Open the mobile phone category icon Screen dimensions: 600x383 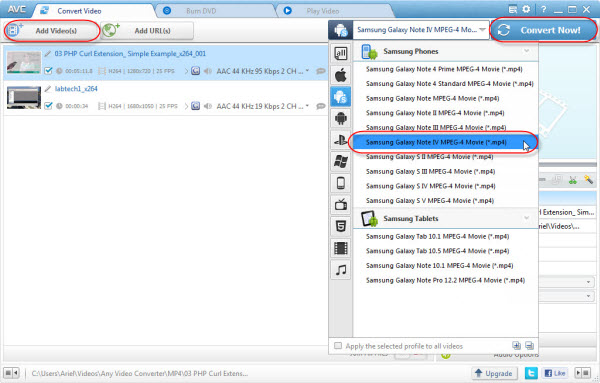coord(341,183)
